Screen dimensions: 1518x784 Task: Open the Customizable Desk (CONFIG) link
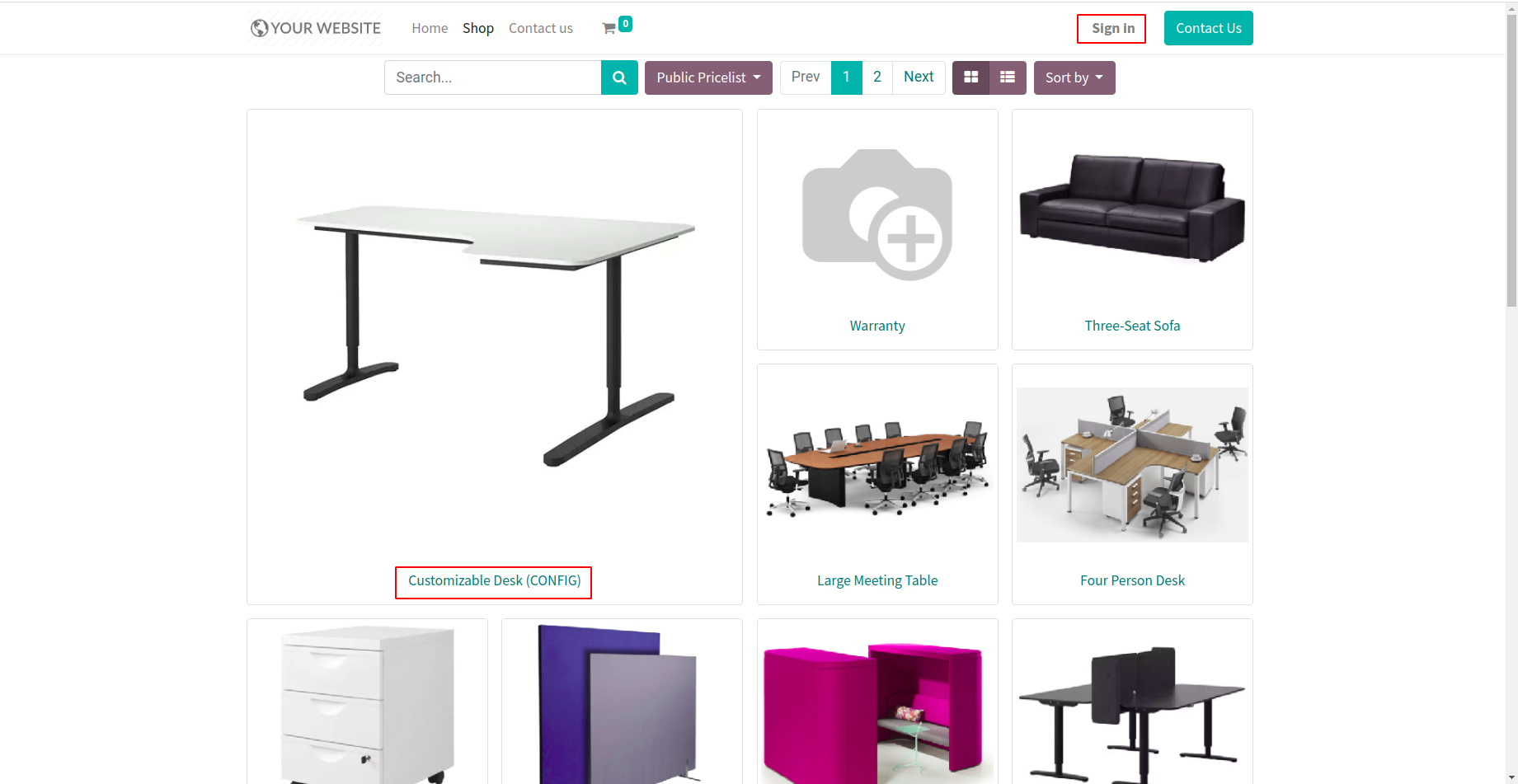(x=494, y=581)
